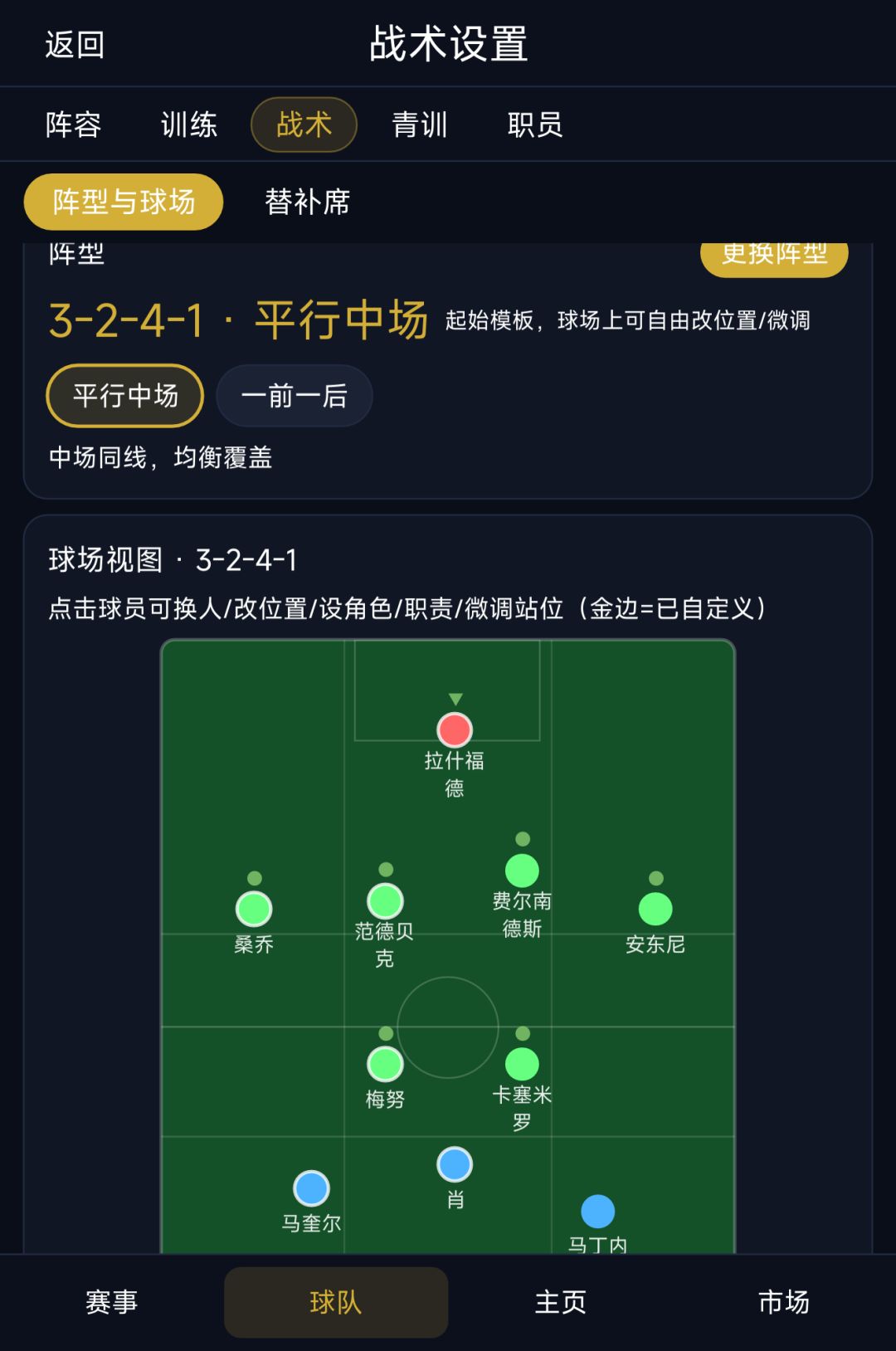Open 替补席 sub-tab

(x=308, y=202)
